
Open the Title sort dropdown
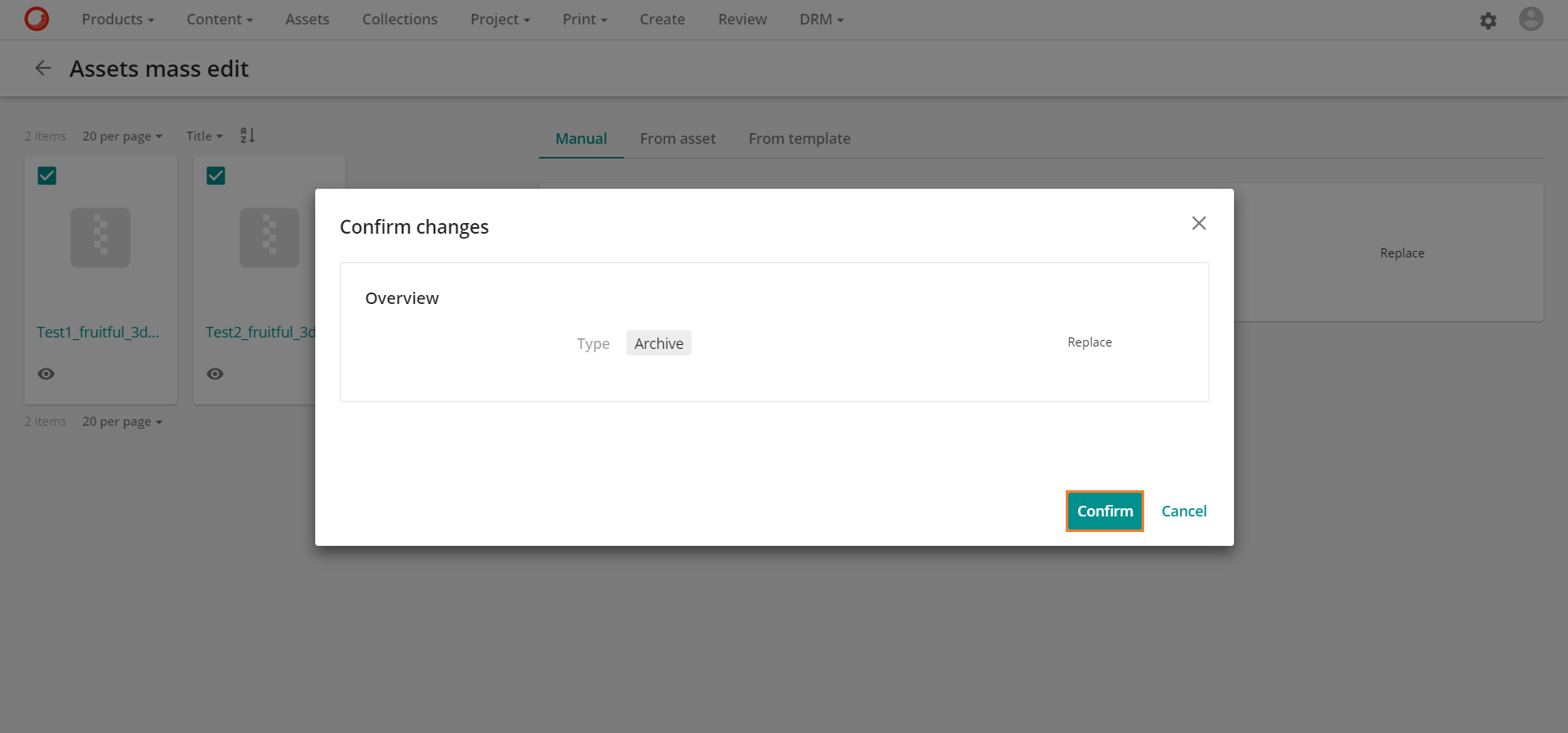[204, 136]
